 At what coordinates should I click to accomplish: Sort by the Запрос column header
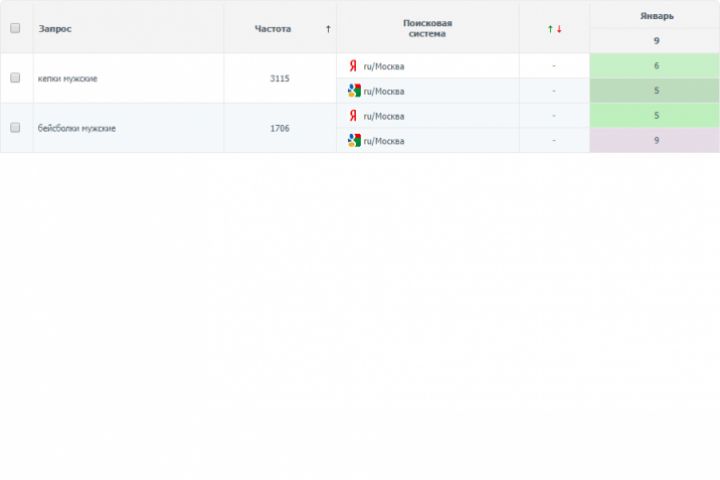click(x=55, y=28)
